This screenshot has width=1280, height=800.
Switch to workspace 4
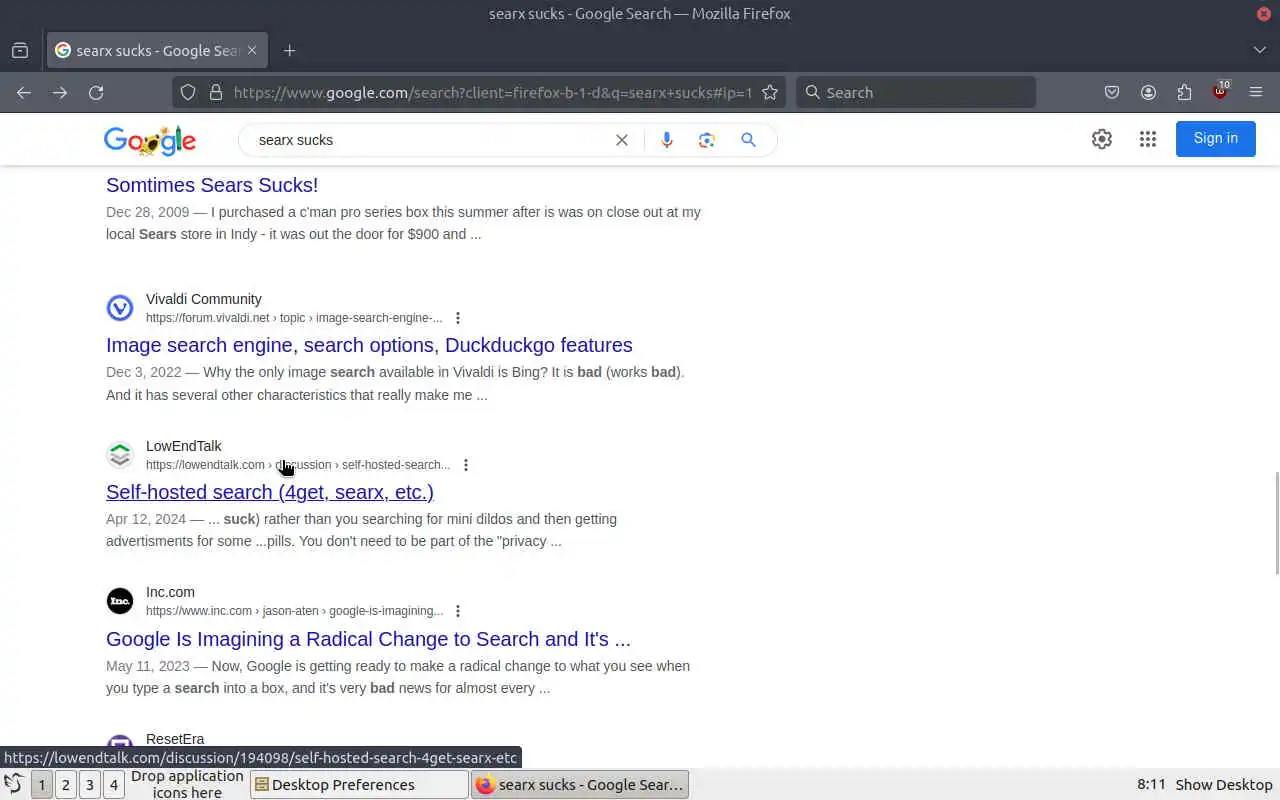coord(113,785)
